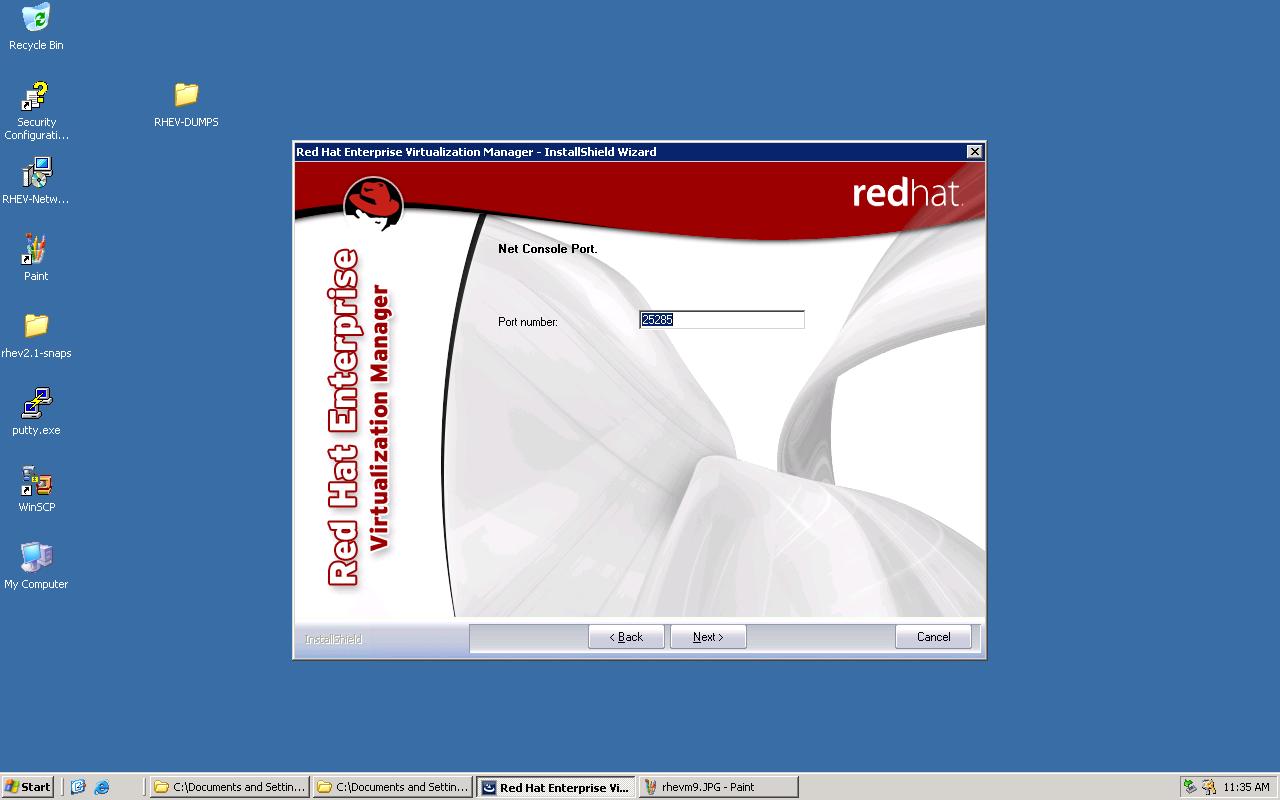
Task: Click the Net Console Port heading
Action: 548,249
